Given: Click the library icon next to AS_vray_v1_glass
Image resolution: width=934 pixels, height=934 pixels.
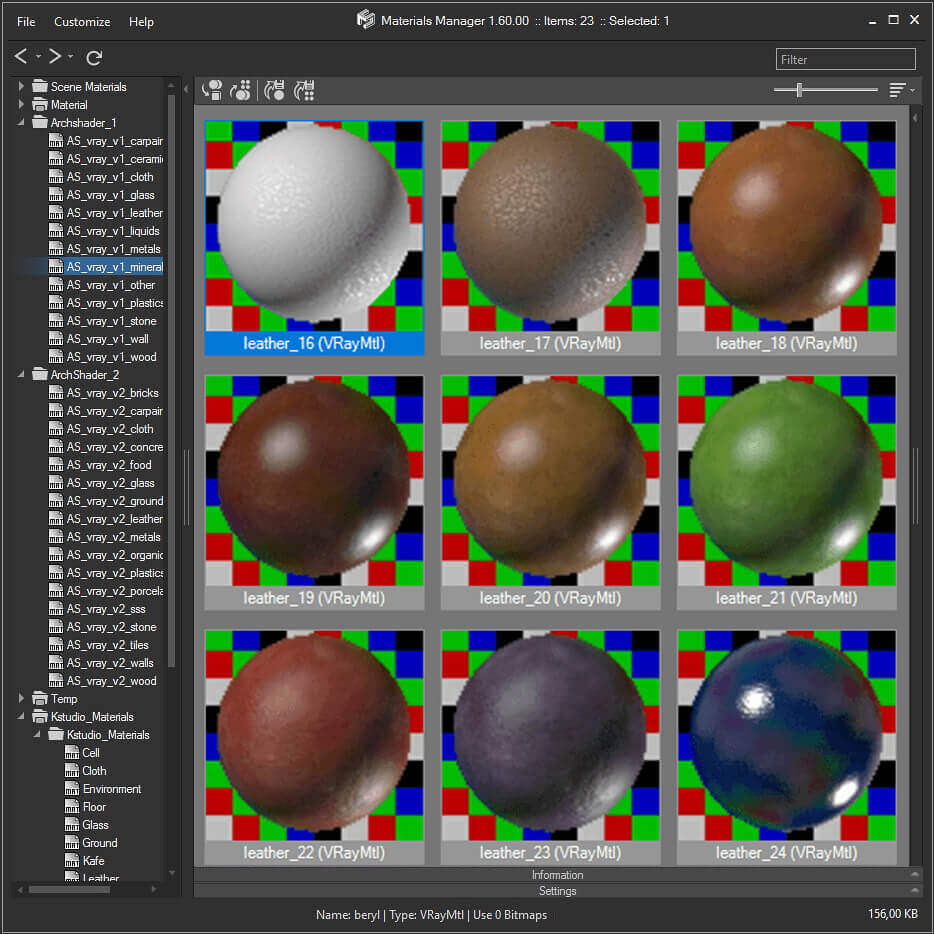Looking at the screenshot, I should point(56,195).
